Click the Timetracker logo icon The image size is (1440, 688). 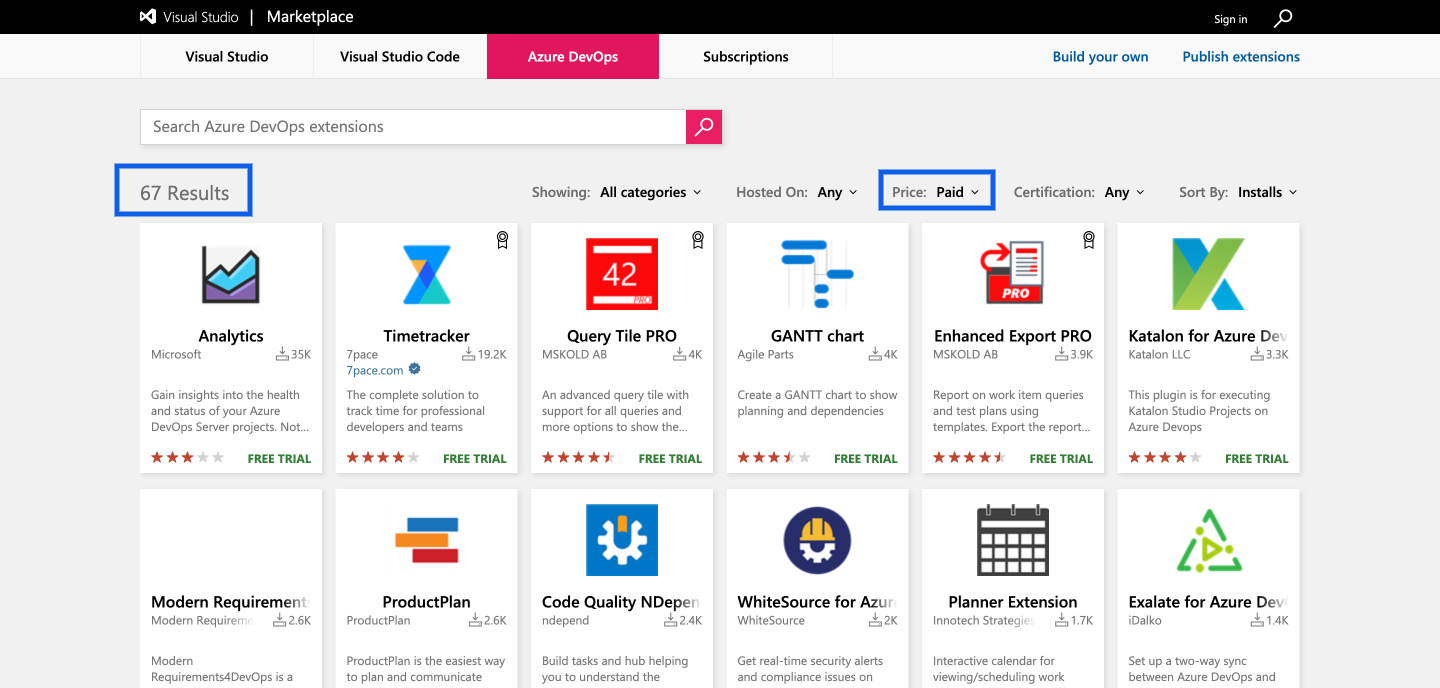(x=426, y=274)
